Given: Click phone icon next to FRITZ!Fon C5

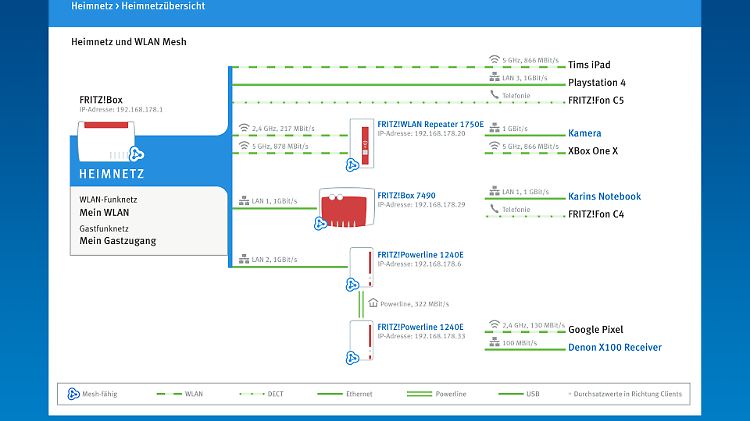Looking at the screenshot, I should [494, 95].
